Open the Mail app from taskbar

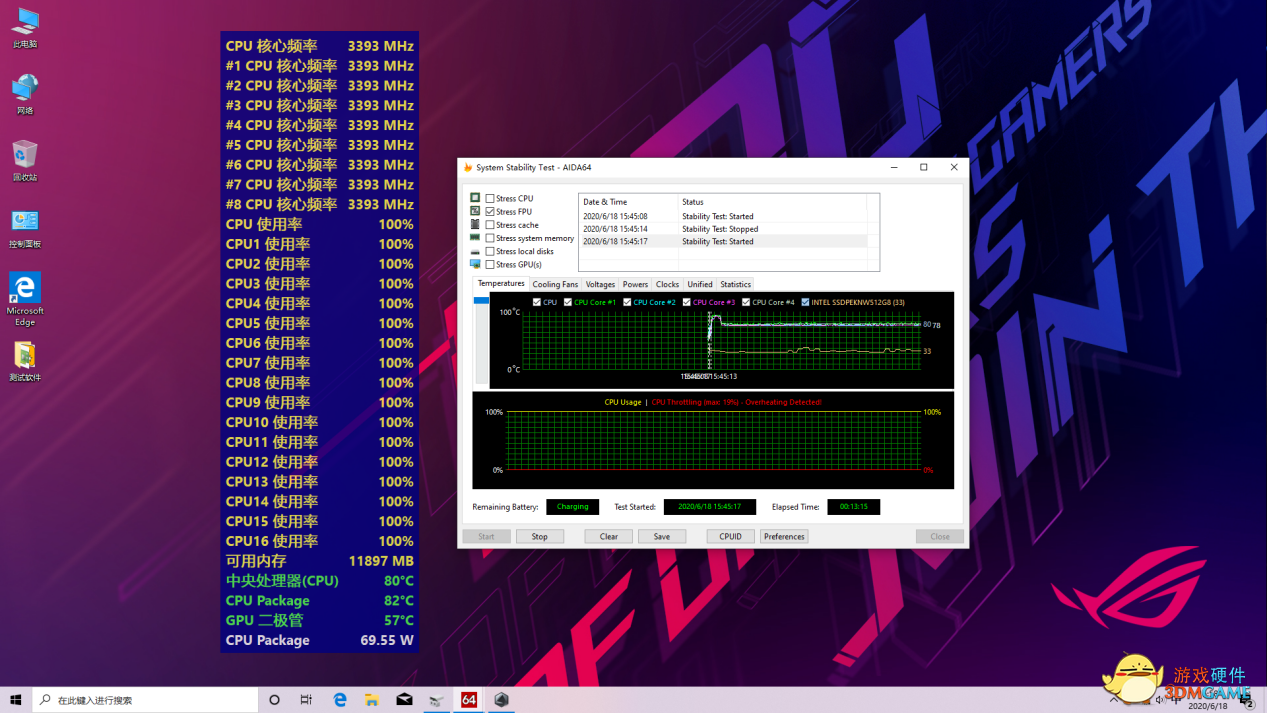pyautogui.click(x=404, y=700)
